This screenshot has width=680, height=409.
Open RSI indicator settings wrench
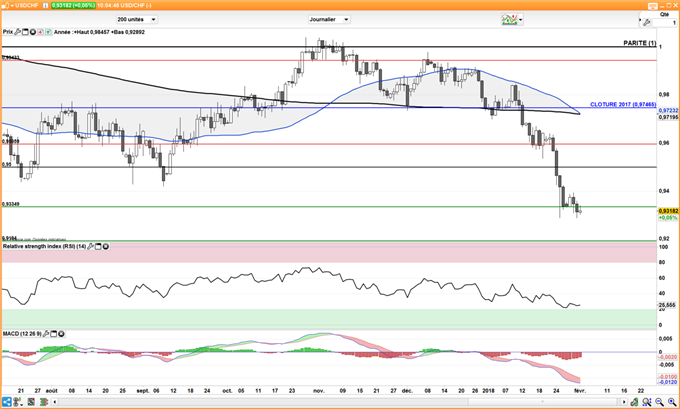tap(90, 246)
